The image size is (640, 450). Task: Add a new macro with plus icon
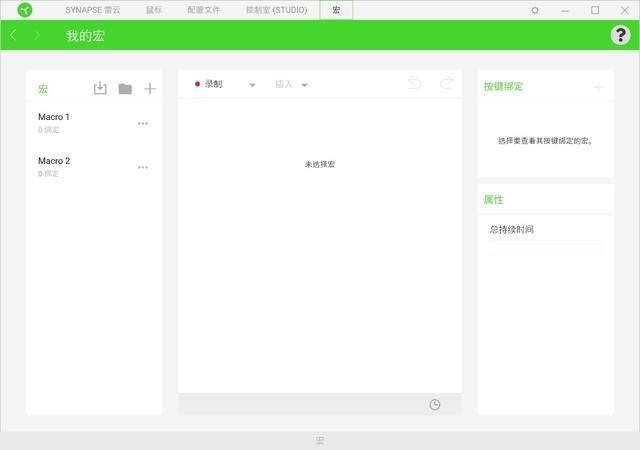150,89
